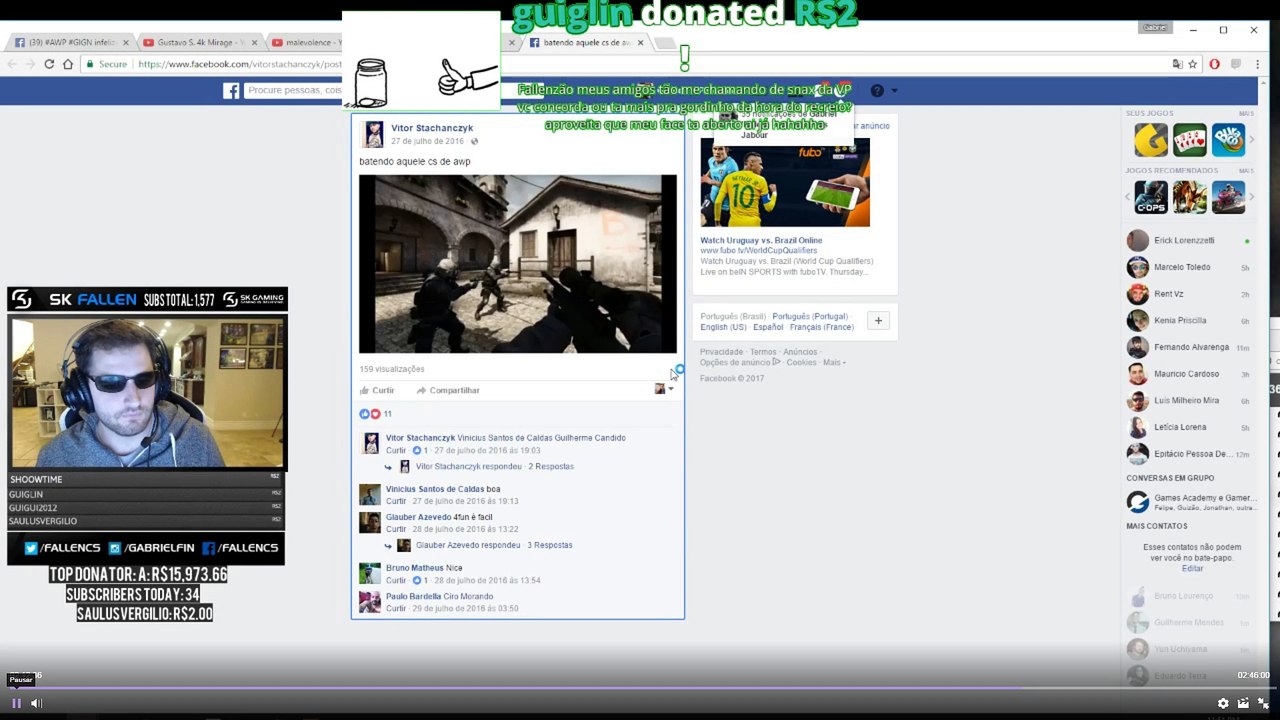The image size is (1280, 720).
Task: Bookmark this page with the star
Action: 1193,64
